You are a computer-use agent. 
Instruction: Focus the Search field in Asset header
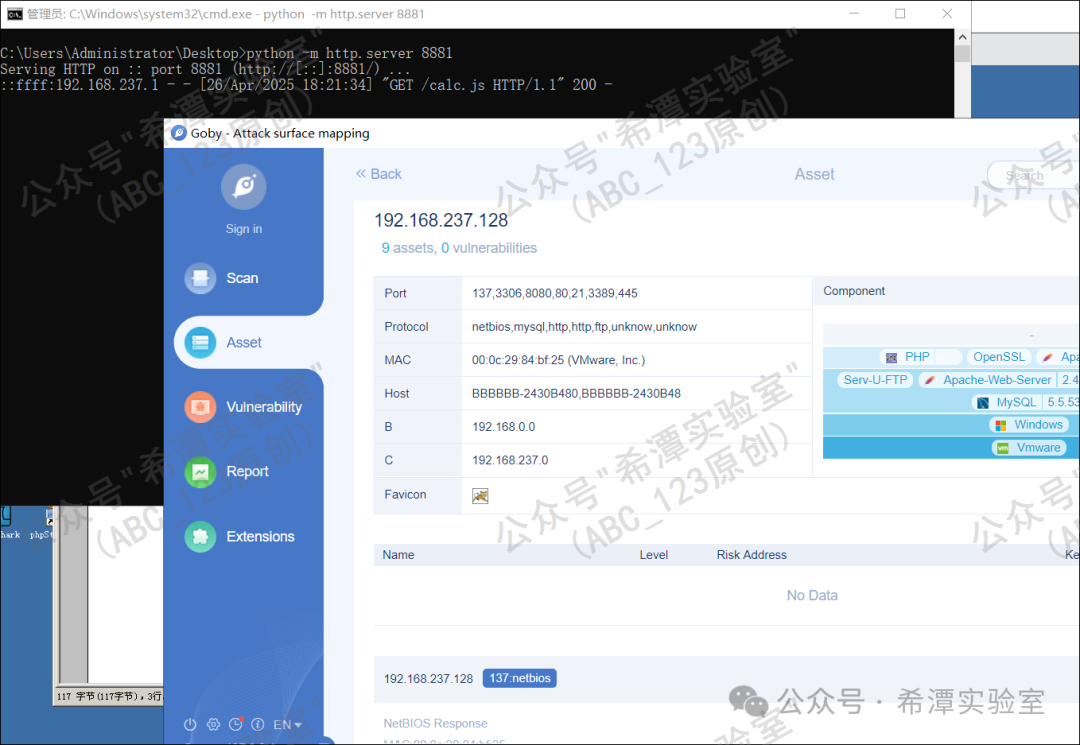(x=1033, y=176)
